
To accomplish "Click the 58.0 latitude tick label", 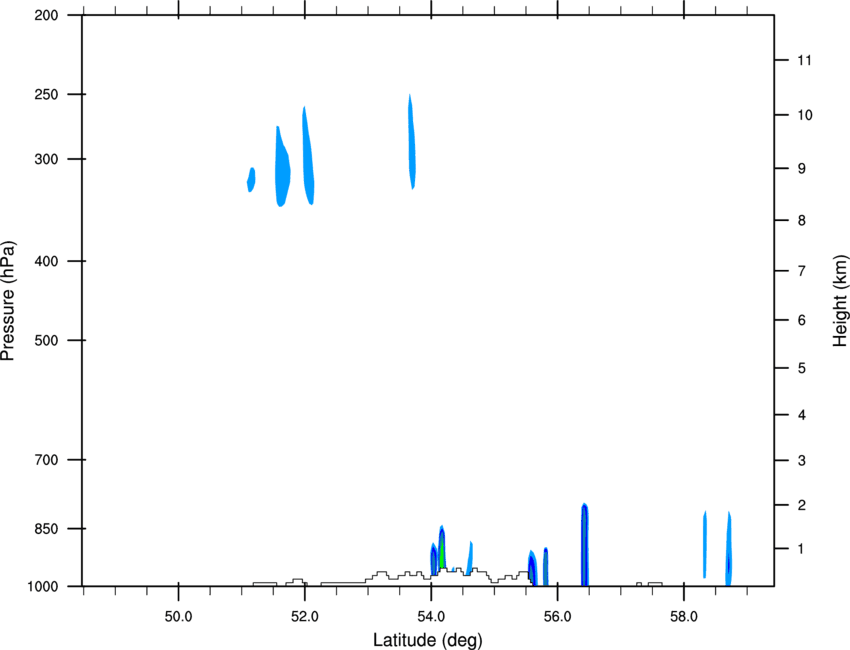I will click(x=684, y=617).
